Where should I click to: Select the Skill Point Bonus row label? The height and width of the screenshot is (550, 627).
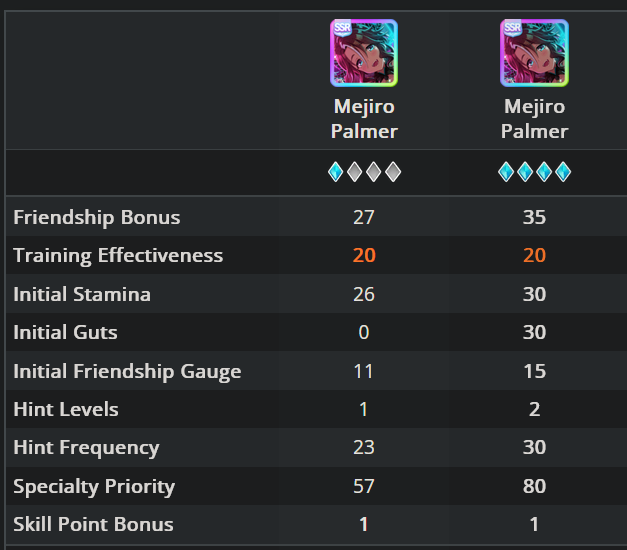pyautogui.click(x=93, y=524)
